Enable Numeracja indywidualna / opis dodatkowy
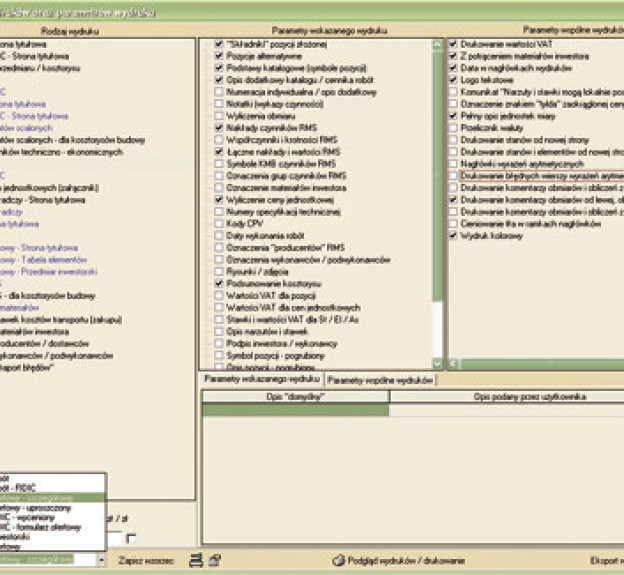The image size is (624, 575). pyautogui.click(x=219, y=92)
